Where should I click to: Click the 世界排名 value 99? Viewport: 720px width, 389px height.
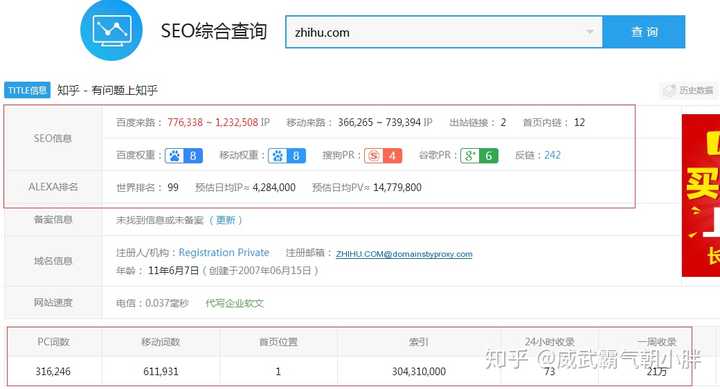point(173,187)
